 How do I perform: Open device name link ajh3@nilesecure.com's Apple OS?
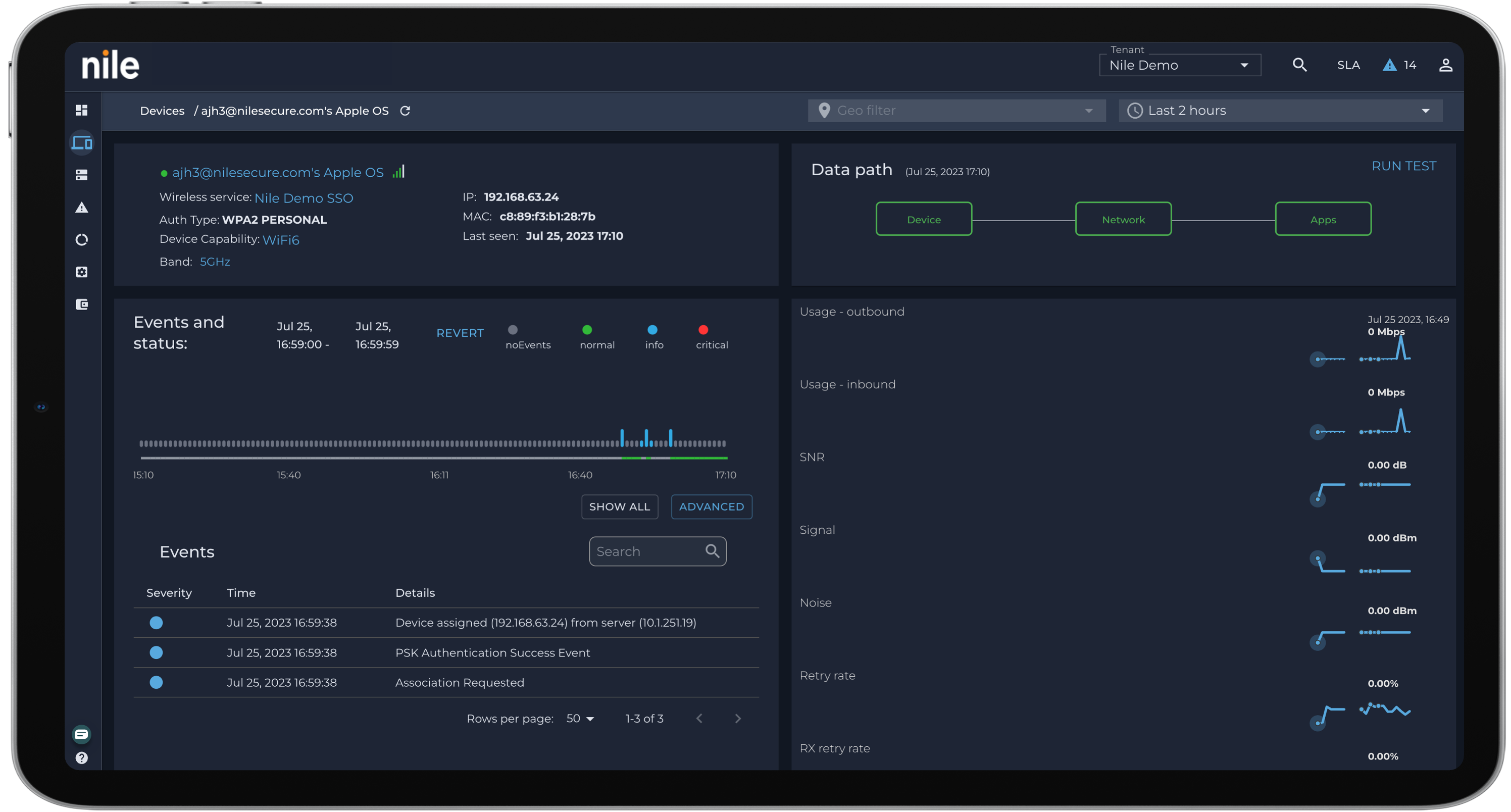tap(277, 172)
